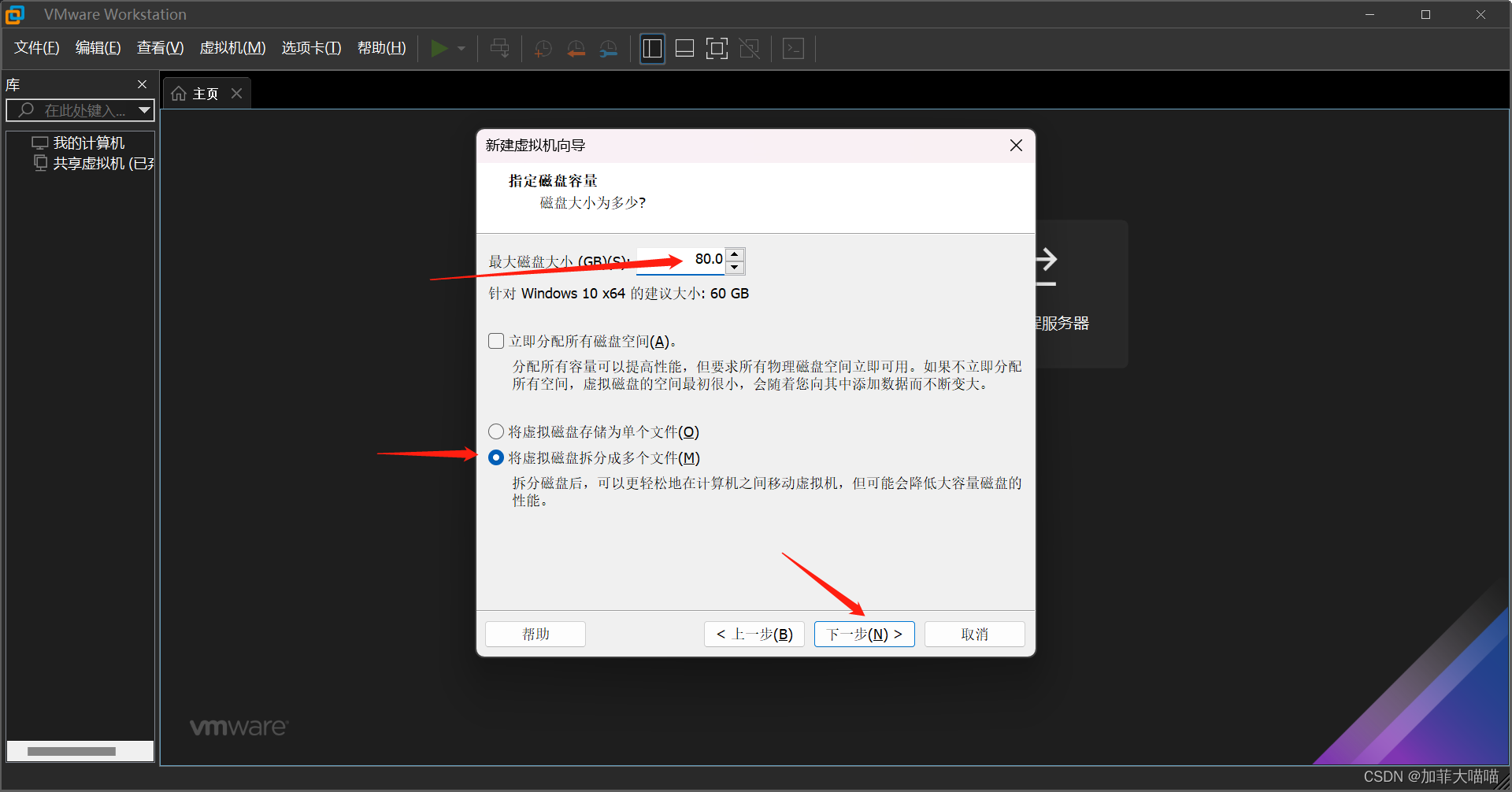Open the power options dropdown arrow beside play
Viewport: 1512px width, 792px height.
(461, 49)
